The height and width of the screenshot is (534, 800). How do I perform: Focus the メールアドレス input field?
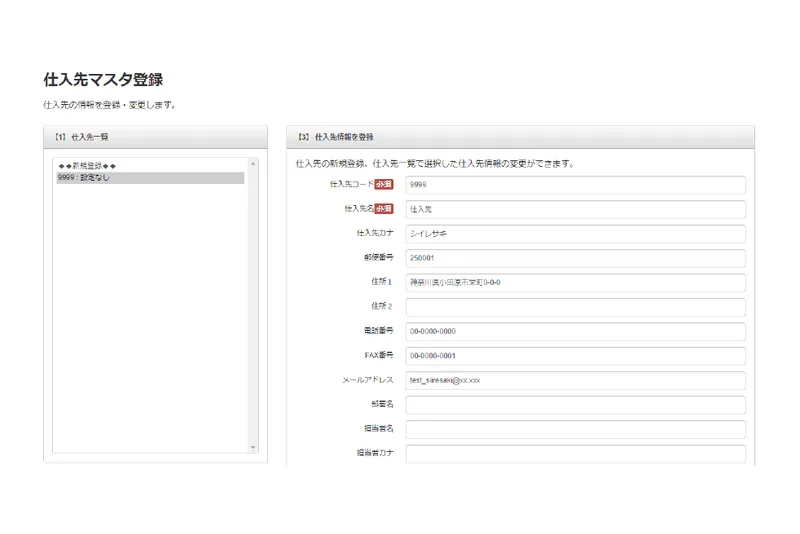(x=576, y=380)
